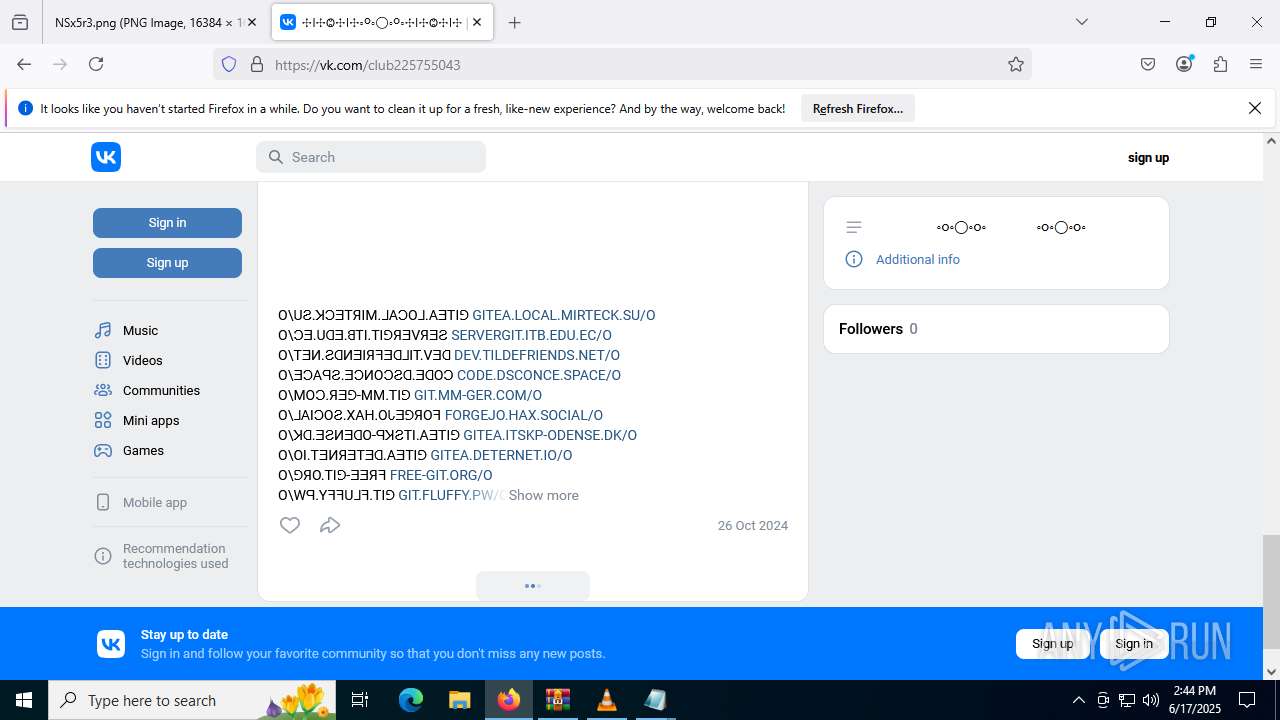The width and height of the screenshot is (1280, 720).
Task: Expand the post with Show more
Action: (x=543, y=495)
